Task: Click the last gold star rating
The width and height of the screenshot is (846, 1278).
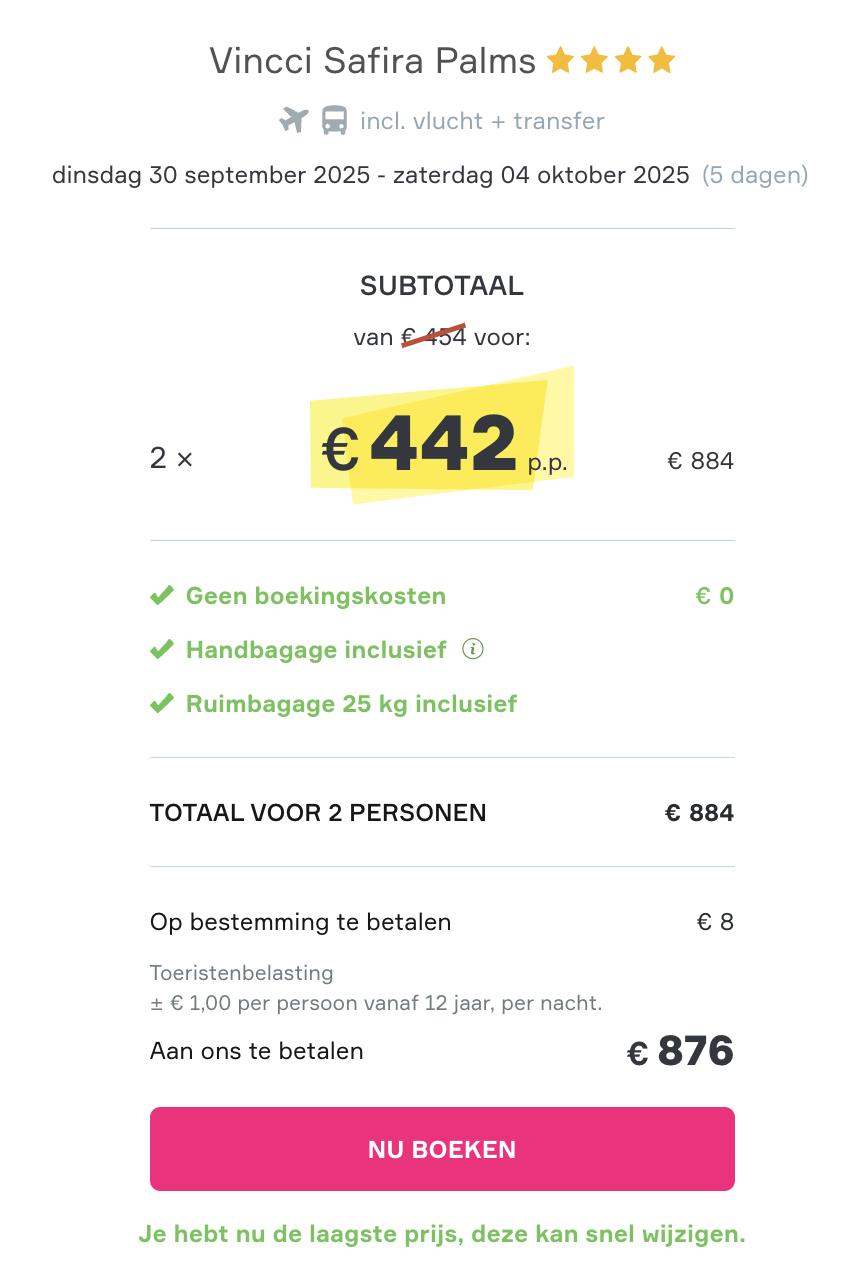Action: tap(662, 62)
